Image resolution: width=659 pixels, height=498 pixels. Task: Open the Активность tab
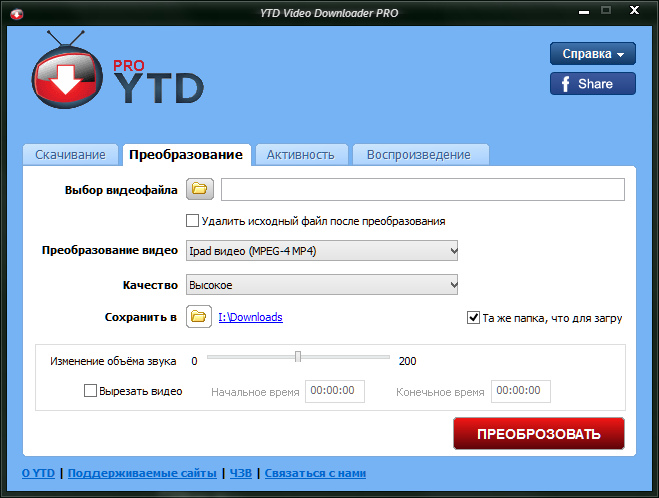click(x=301, y=155)
